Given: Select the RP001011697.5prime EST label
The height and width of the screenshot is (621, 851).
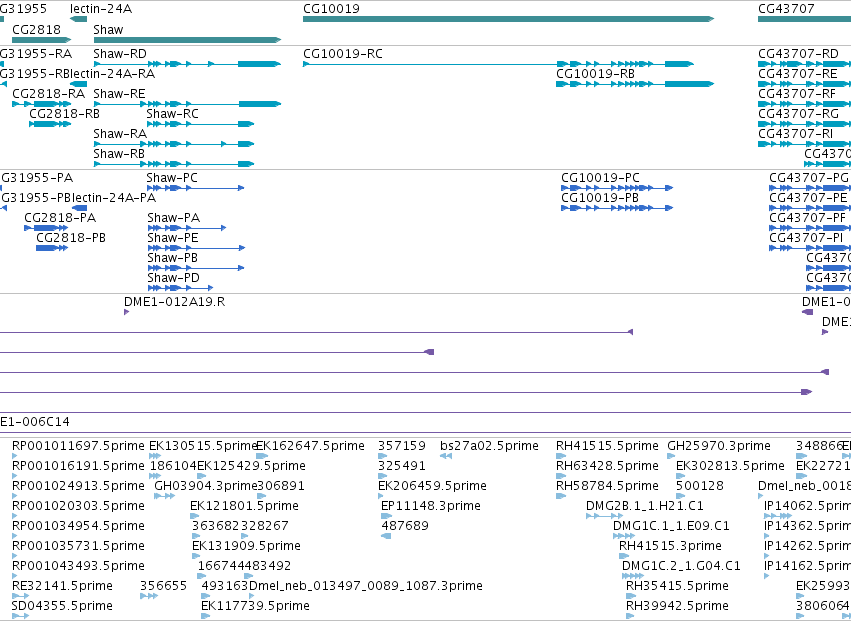Looking at the screenshot, I should point(79,447).
